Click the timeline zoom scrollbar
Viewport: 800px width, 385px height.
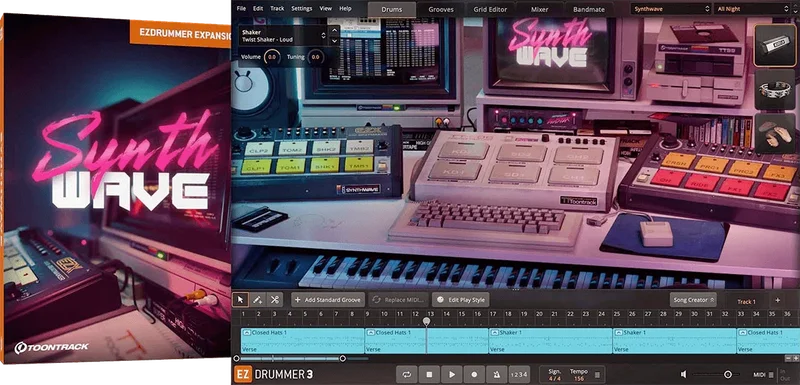click(x=289, y=359)
